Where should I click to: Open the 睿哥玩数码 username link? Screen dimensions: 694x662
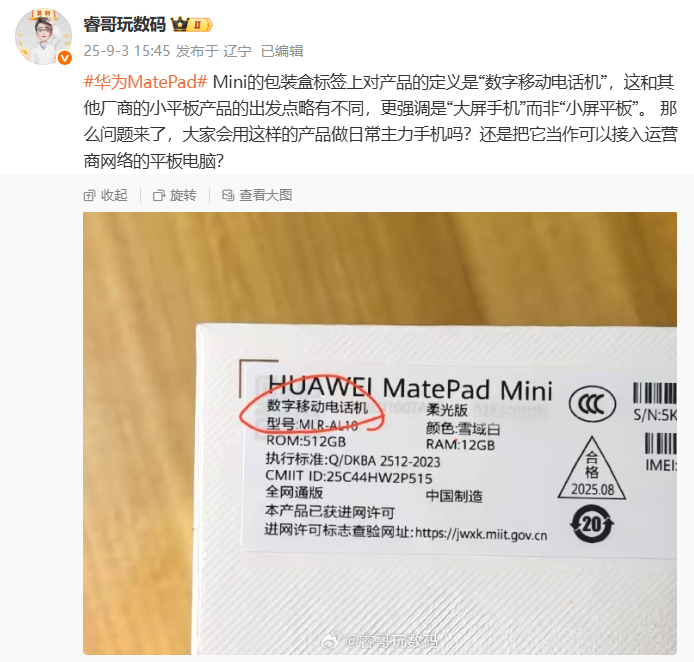coord(124,24)
